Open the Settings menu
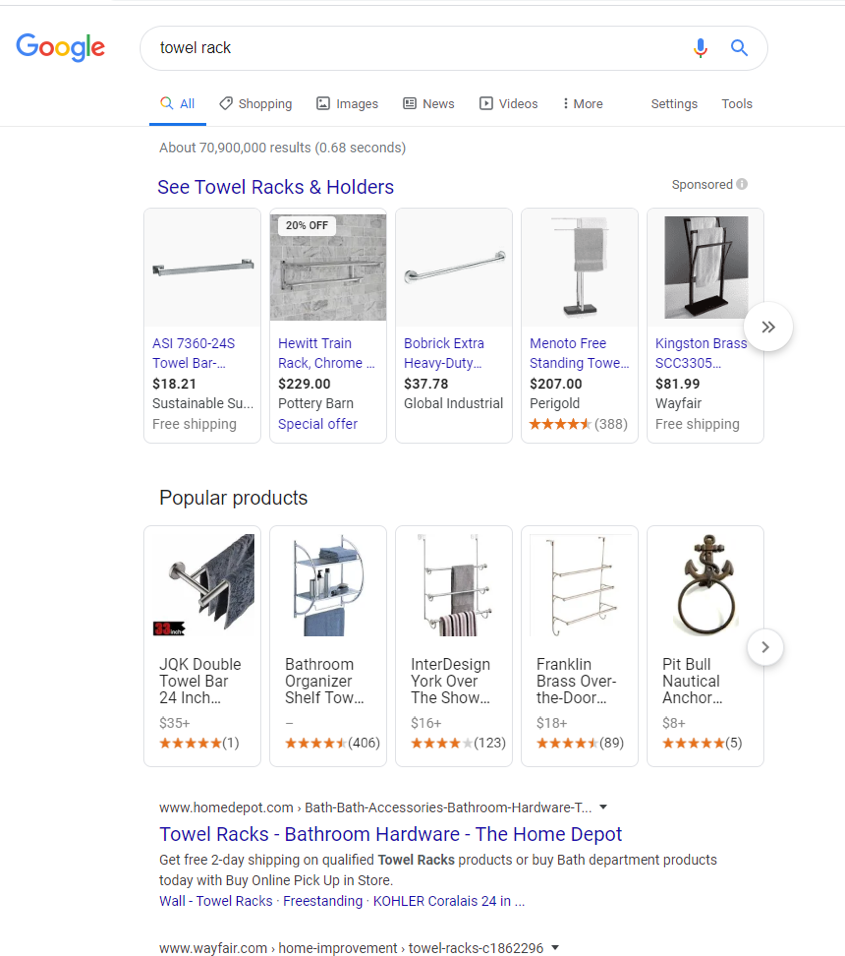This screenshot has height=956, width=845. [674, 104]
